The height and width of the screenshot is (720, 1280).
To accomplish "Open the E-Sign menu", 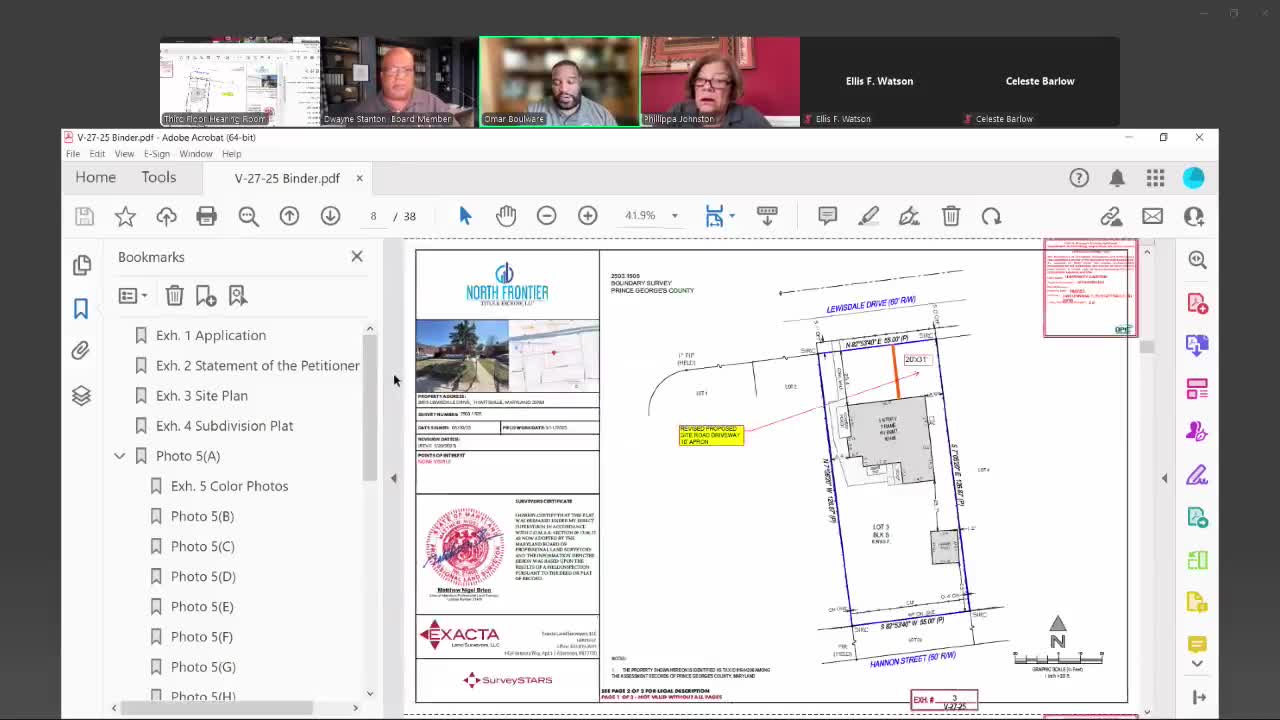I will point(157,154).
